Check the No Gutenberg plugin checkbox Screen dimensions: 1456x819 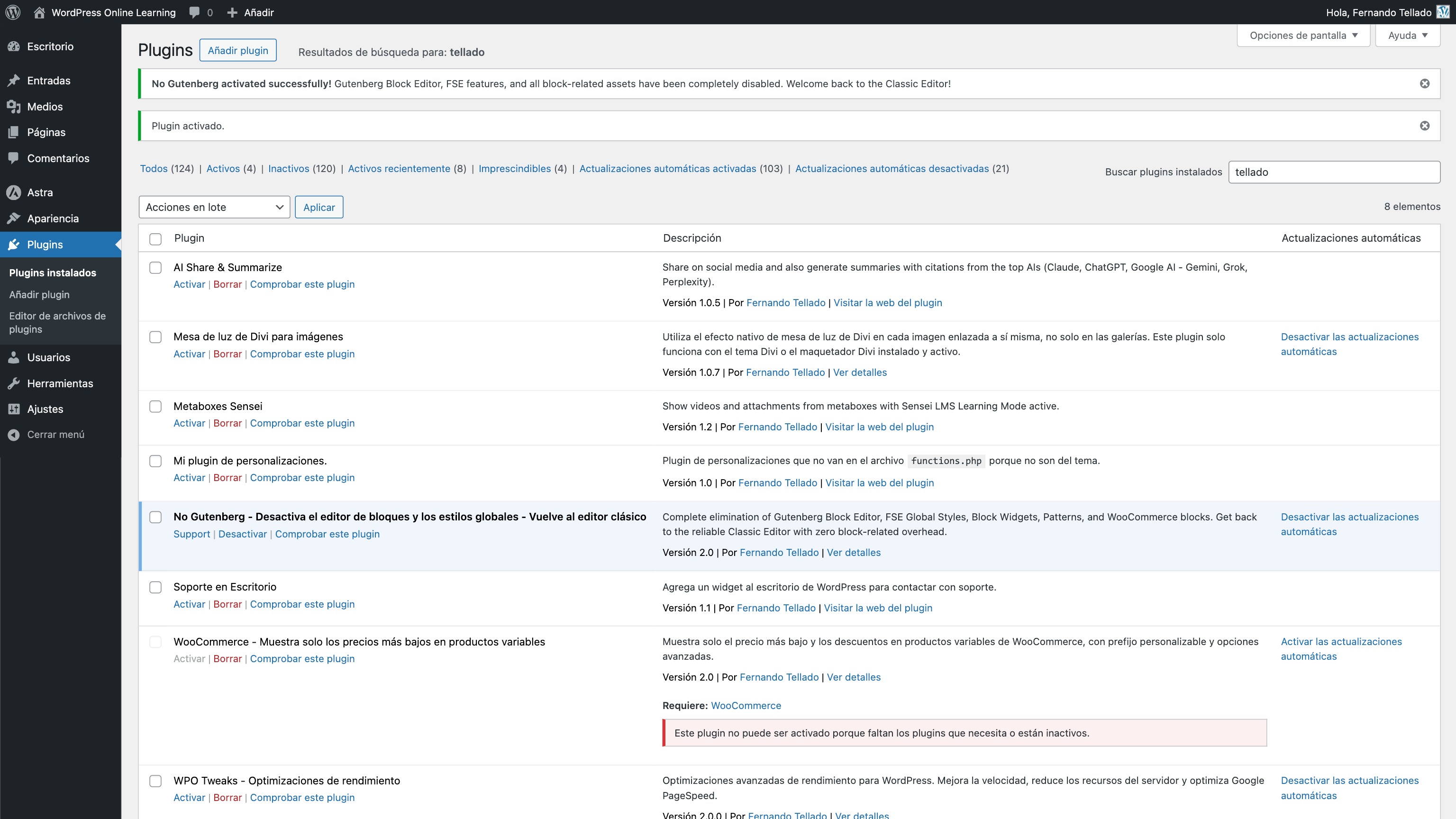(155, 517)
